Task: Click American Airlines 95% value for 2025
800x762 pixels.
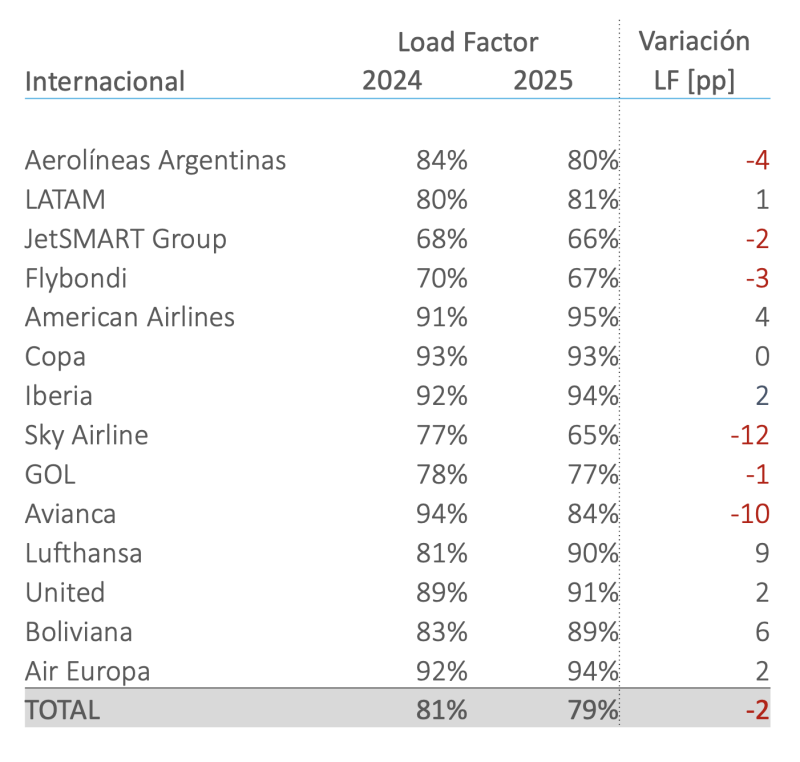Action: point(593,317)
